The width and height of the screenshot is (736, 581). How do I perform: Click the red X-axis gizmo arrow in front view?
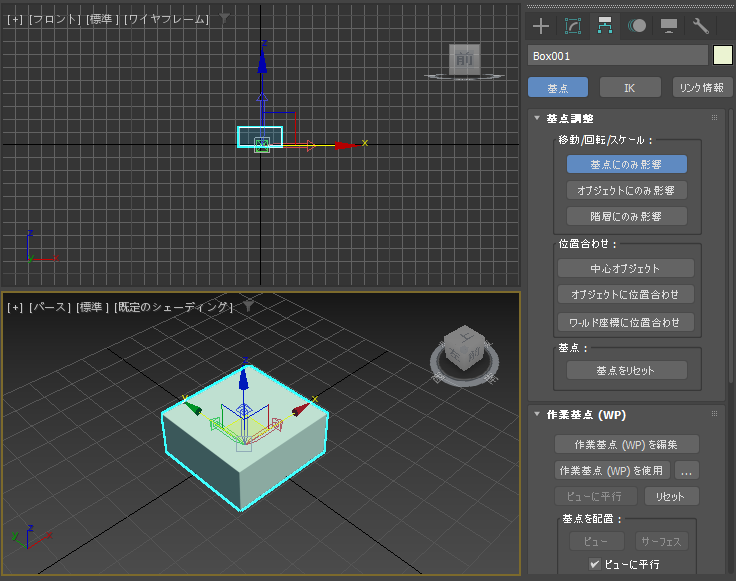point(347,145)
